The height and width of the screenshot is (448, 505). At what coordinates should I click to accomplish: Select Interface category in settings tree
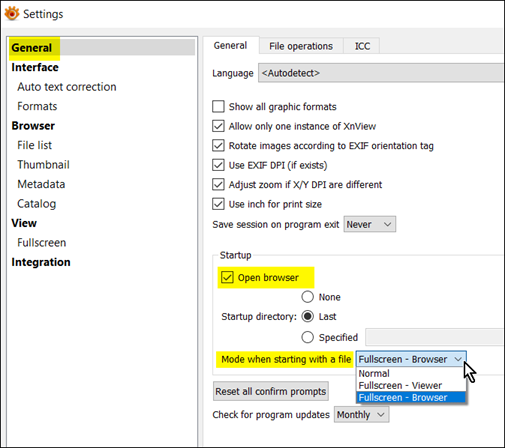click(35, 67)
